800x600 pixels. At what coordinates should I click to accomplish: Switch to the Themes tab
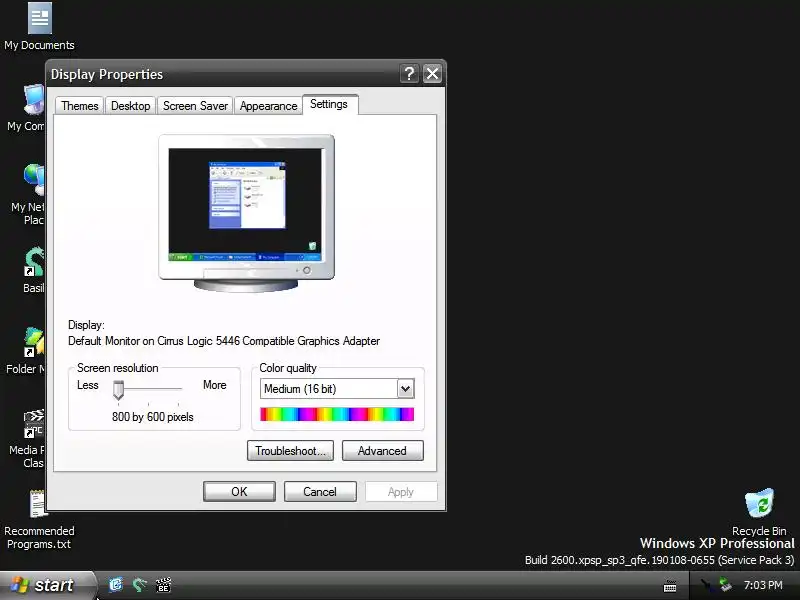pyautogui.click(x=80, y=106)
